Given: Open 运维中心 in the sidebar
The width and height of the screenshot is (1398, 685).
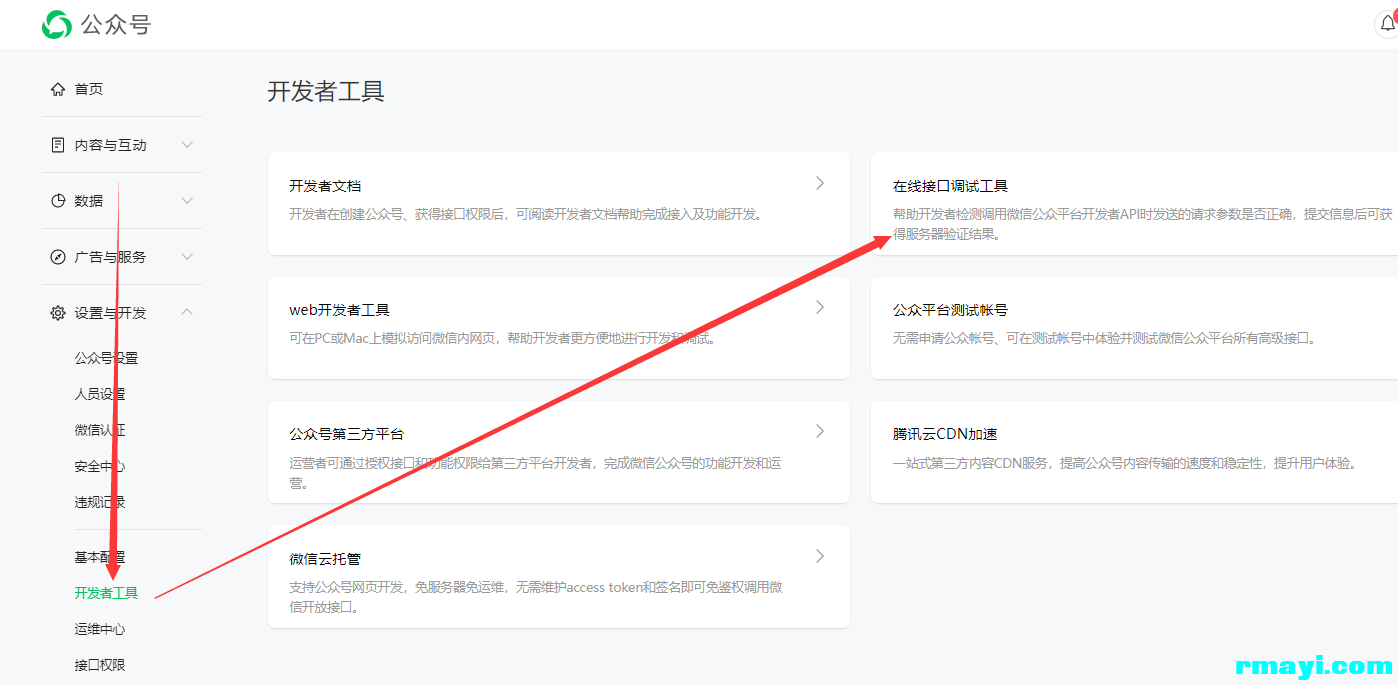Looking at the screenshot, I should pos(100,629).
